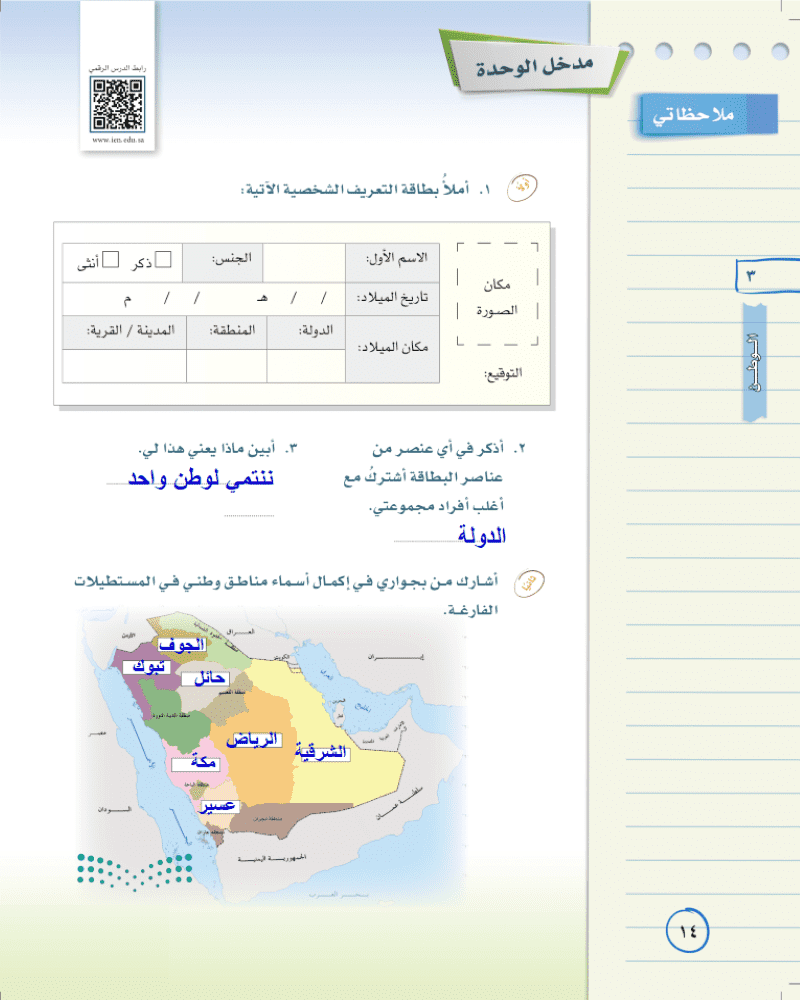Click the 'أولا' activity badge

tap(522, 188)
